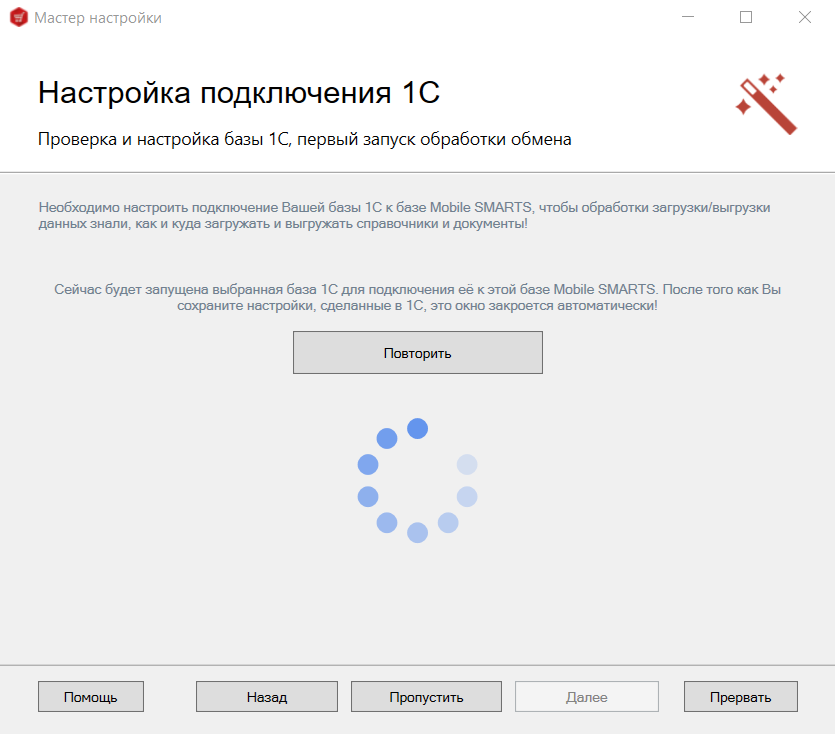Close the Мастер настройки window

pos(805,17)
